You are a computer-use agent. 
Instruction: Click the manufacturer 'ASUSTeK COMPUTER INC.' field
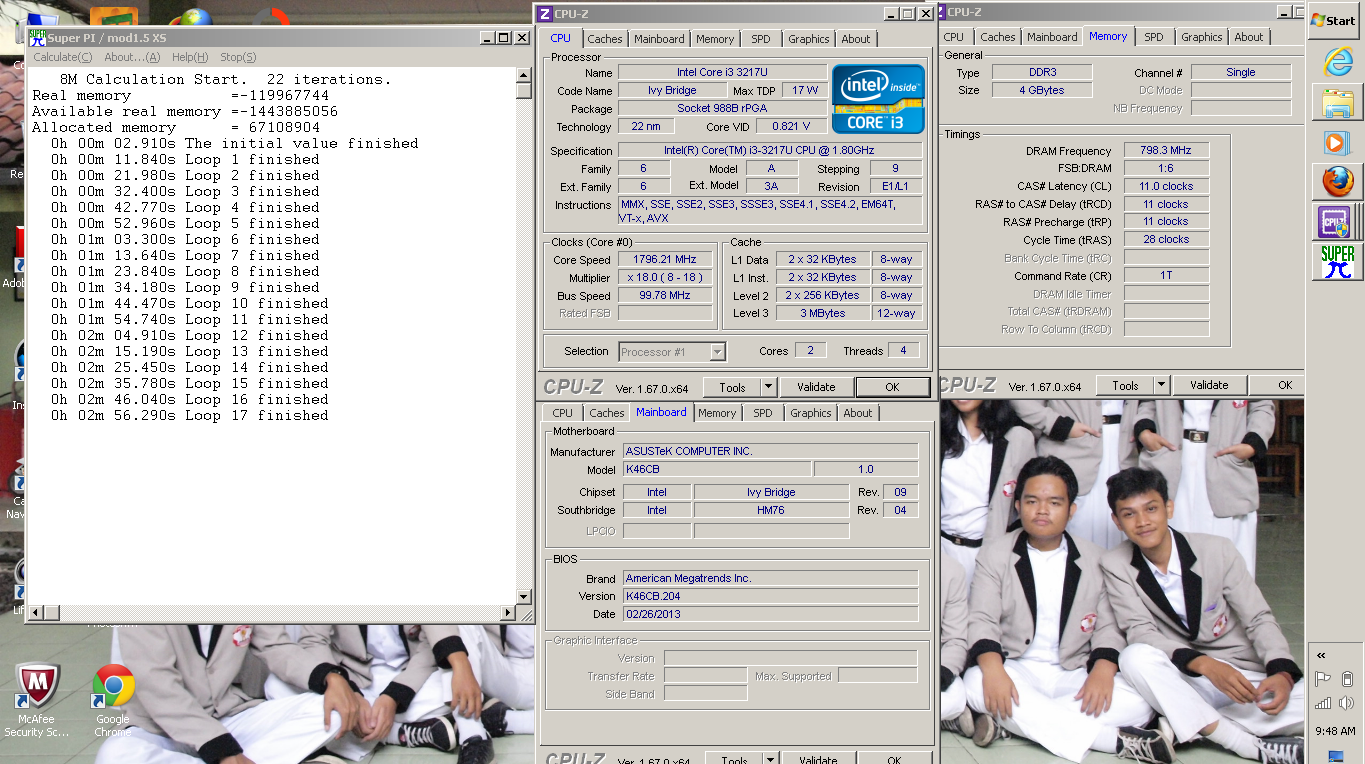click(770, 451)
